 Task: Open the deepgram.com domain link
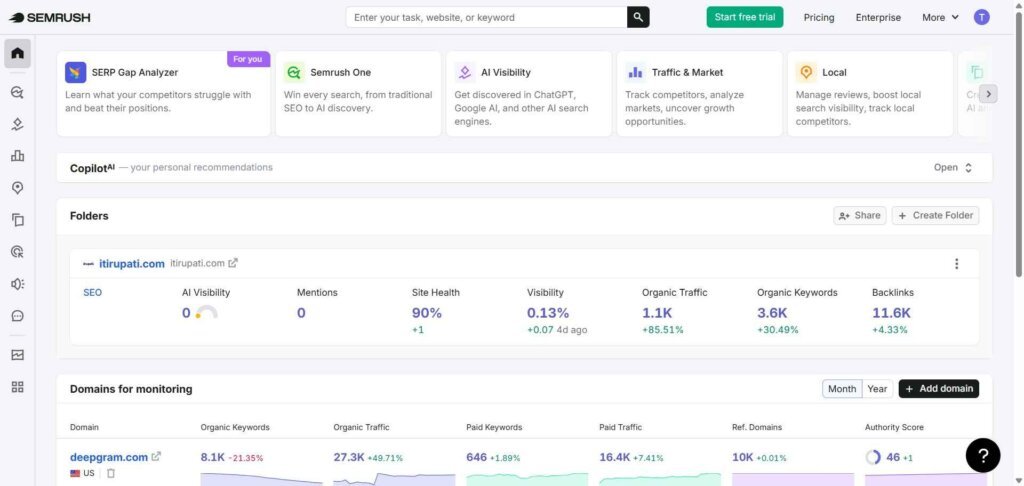coord(109,457)
